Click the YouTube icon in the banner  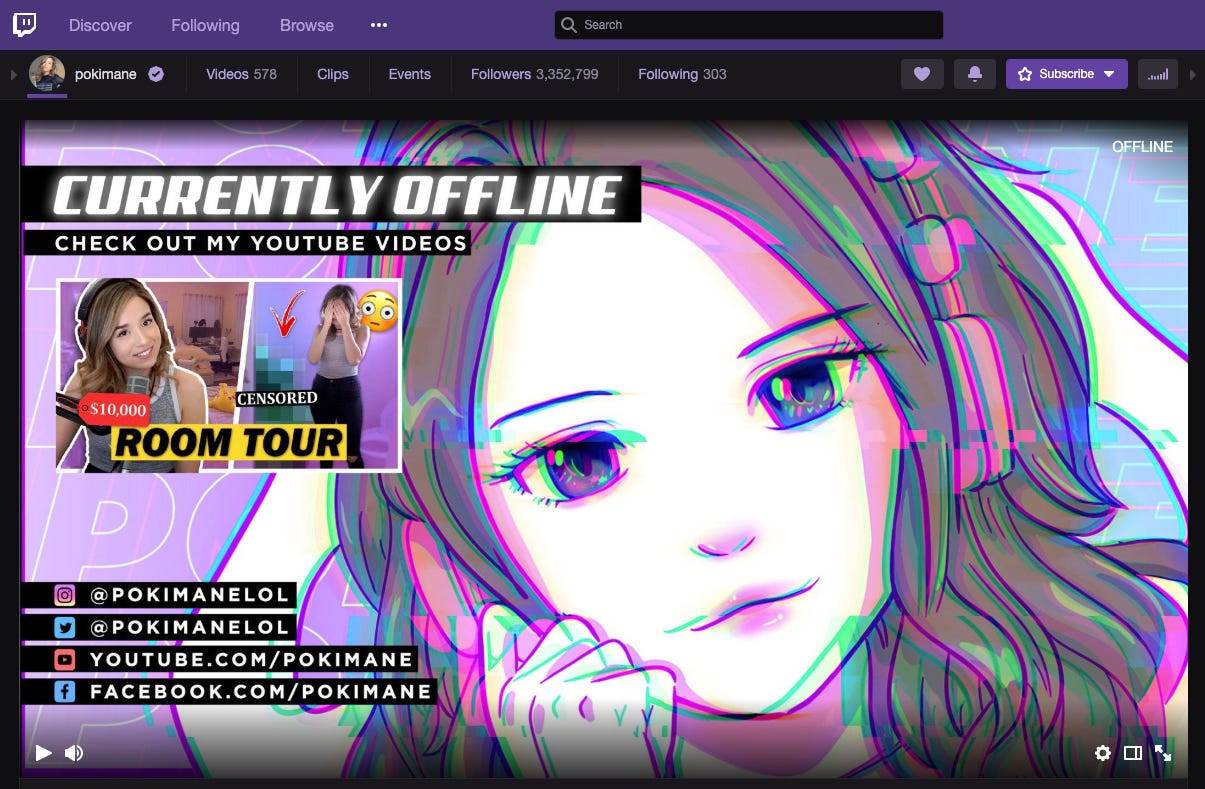pyautogui.click(x=65, y=659)
